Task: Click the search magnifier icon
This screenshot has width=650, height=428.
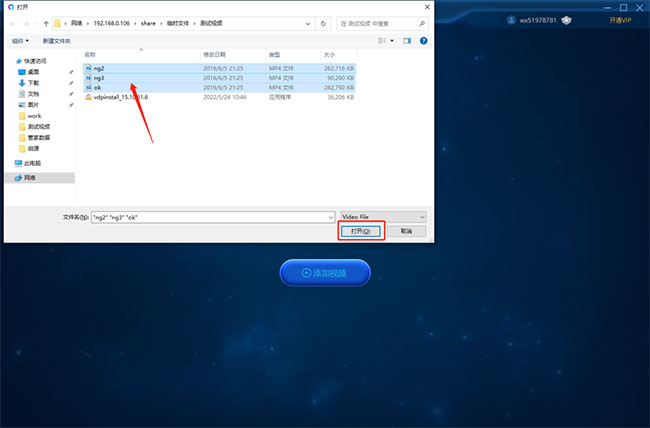Action: click(x=422, y=24)
